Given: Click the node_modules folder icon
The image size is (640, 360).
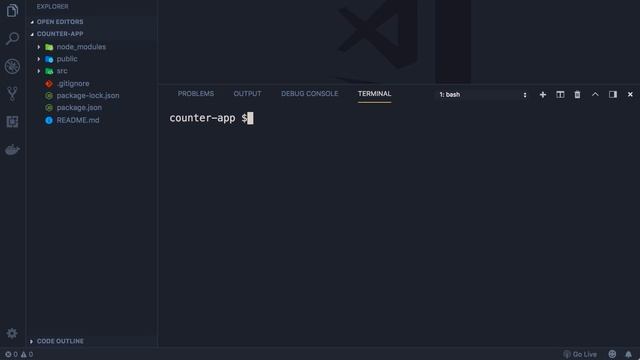Looking at the screenshot, I should [x=49, y=47].
